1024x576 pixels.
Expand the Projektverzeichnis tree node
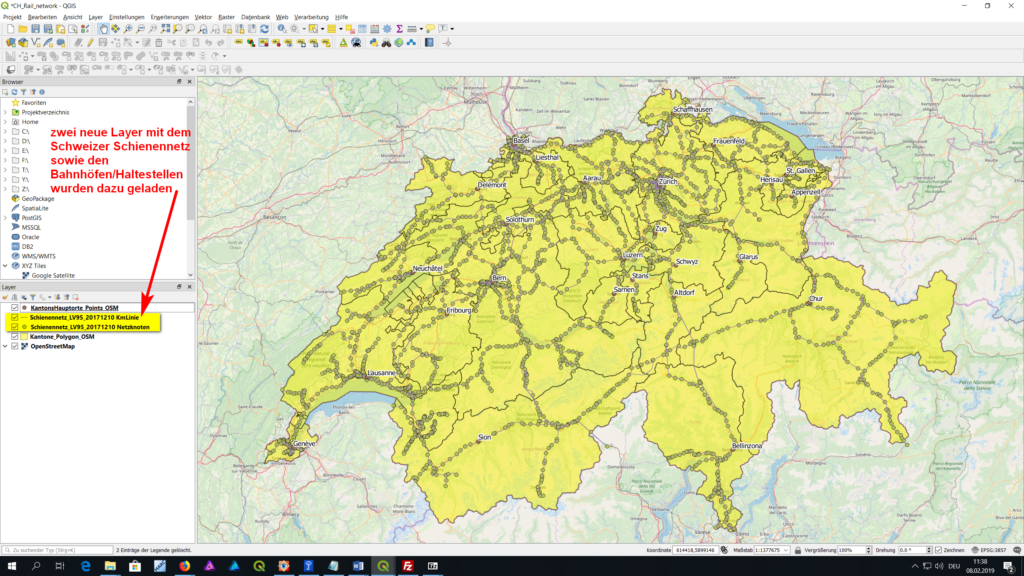click(5, 112)
